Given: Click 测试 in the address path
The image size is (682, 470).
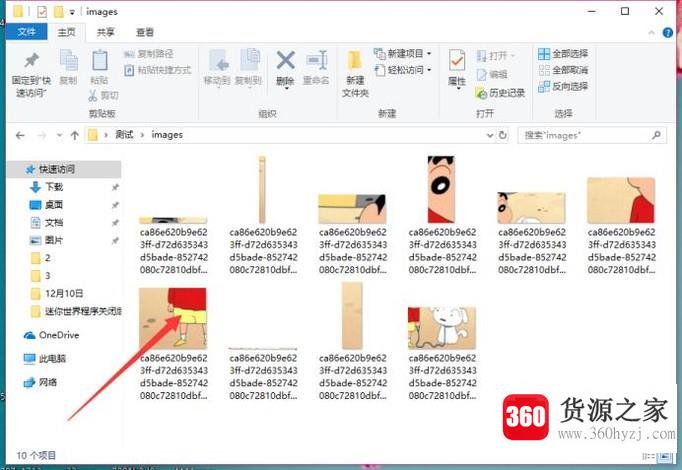Looking at the screenshot, I should pos(124,135).
